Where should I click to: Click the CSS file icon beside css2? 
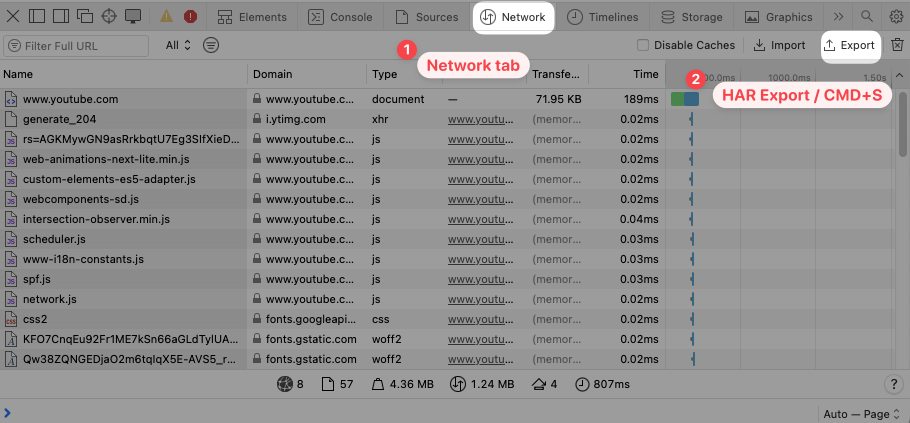point(10,319)
